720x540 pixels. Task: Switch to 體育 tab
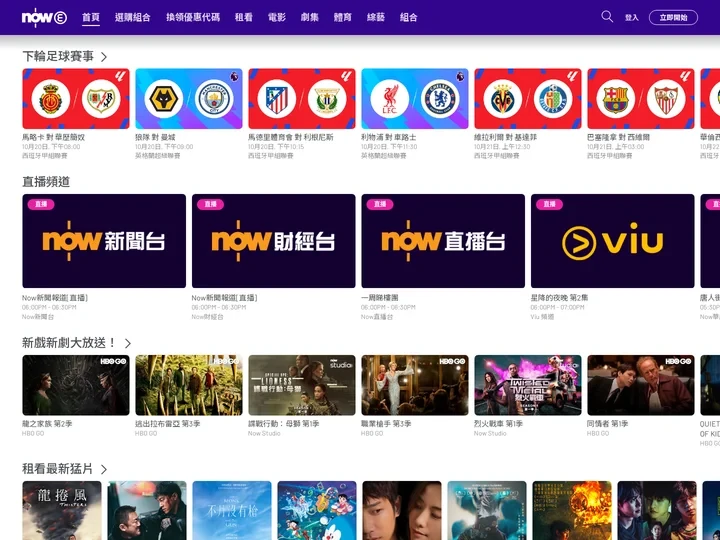click(x=342, y=18)
